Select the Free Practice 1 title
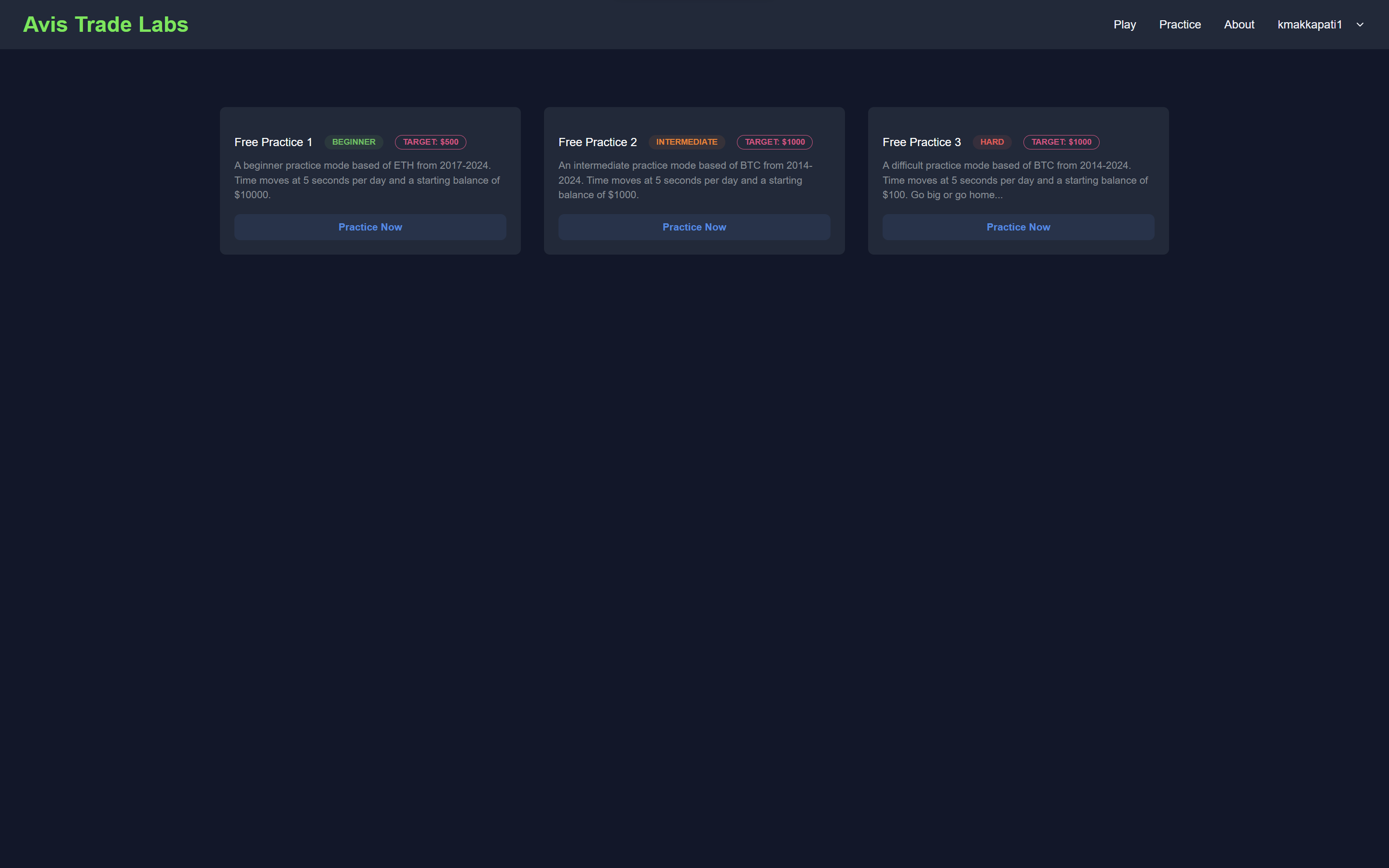Viewport: 1389px width, 868px height. tap(273, 142)
